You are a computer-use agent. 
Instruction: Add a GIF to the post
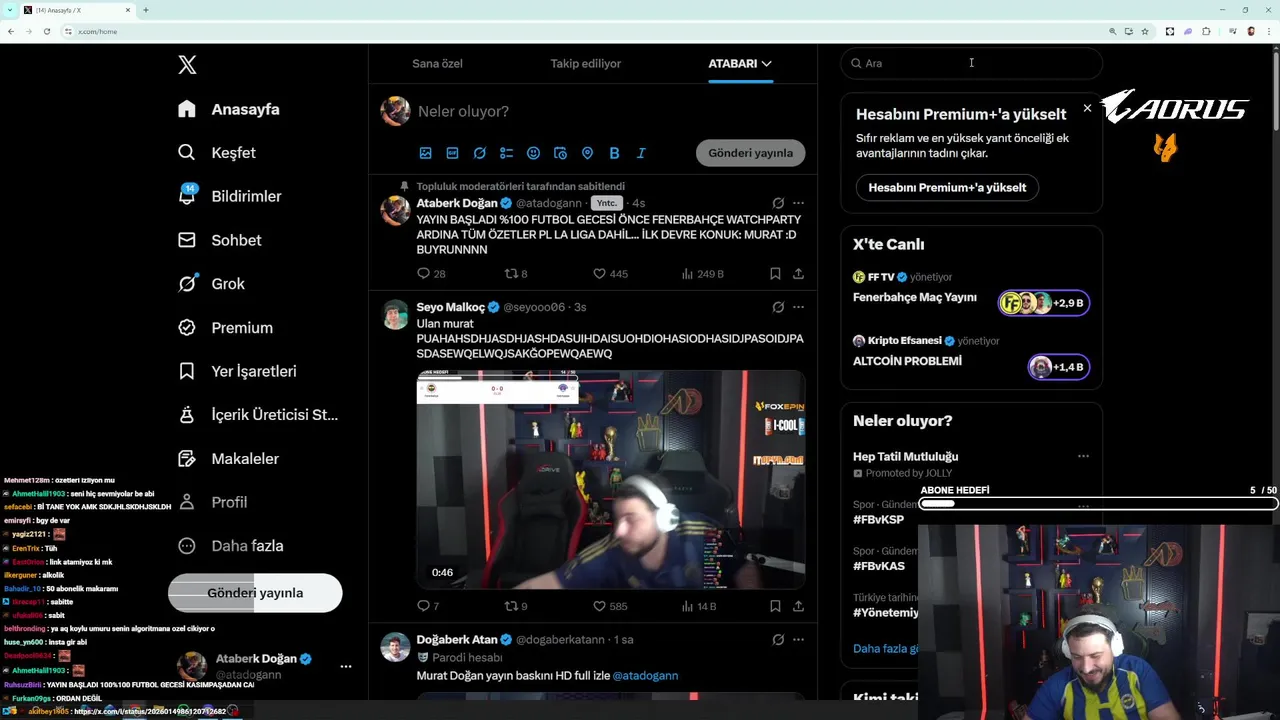pos(453,153)
